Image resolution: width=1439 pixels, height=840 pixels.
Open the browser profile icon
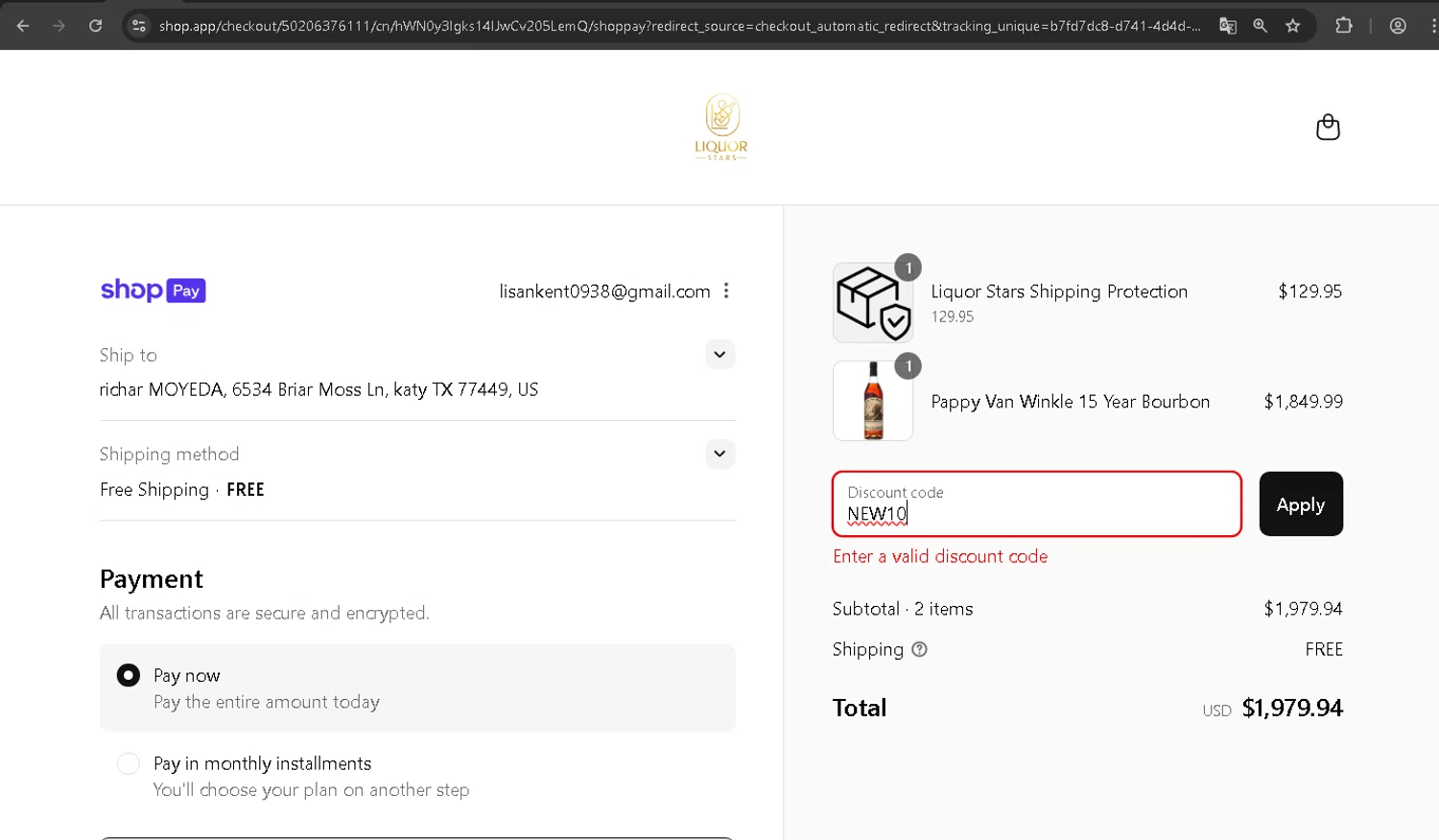pos(1398,26)
